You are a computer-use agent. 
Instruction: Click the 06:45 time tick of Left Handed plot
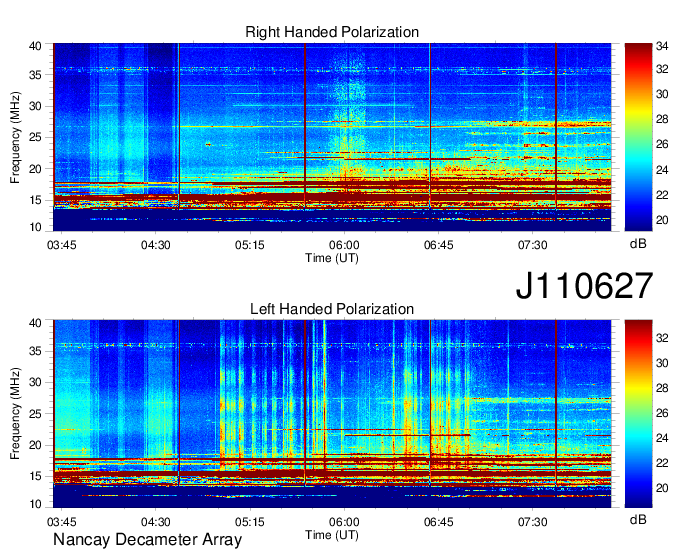click(x=438, y=522)
